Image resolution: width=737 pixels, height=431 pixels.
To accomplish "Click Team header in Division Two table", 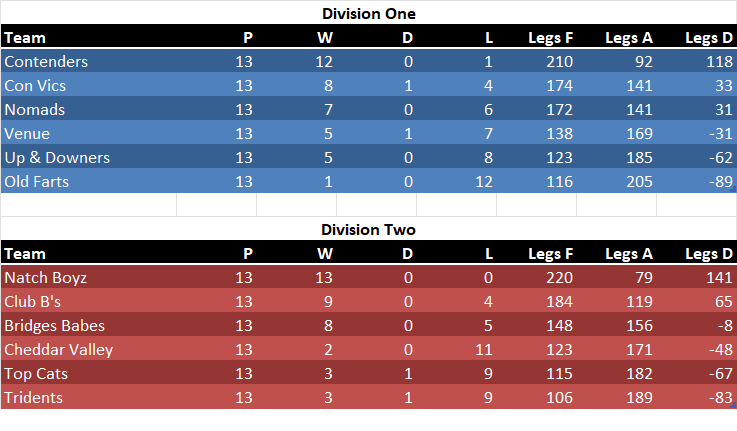I will pyautogui.click(x=25, y=254).
